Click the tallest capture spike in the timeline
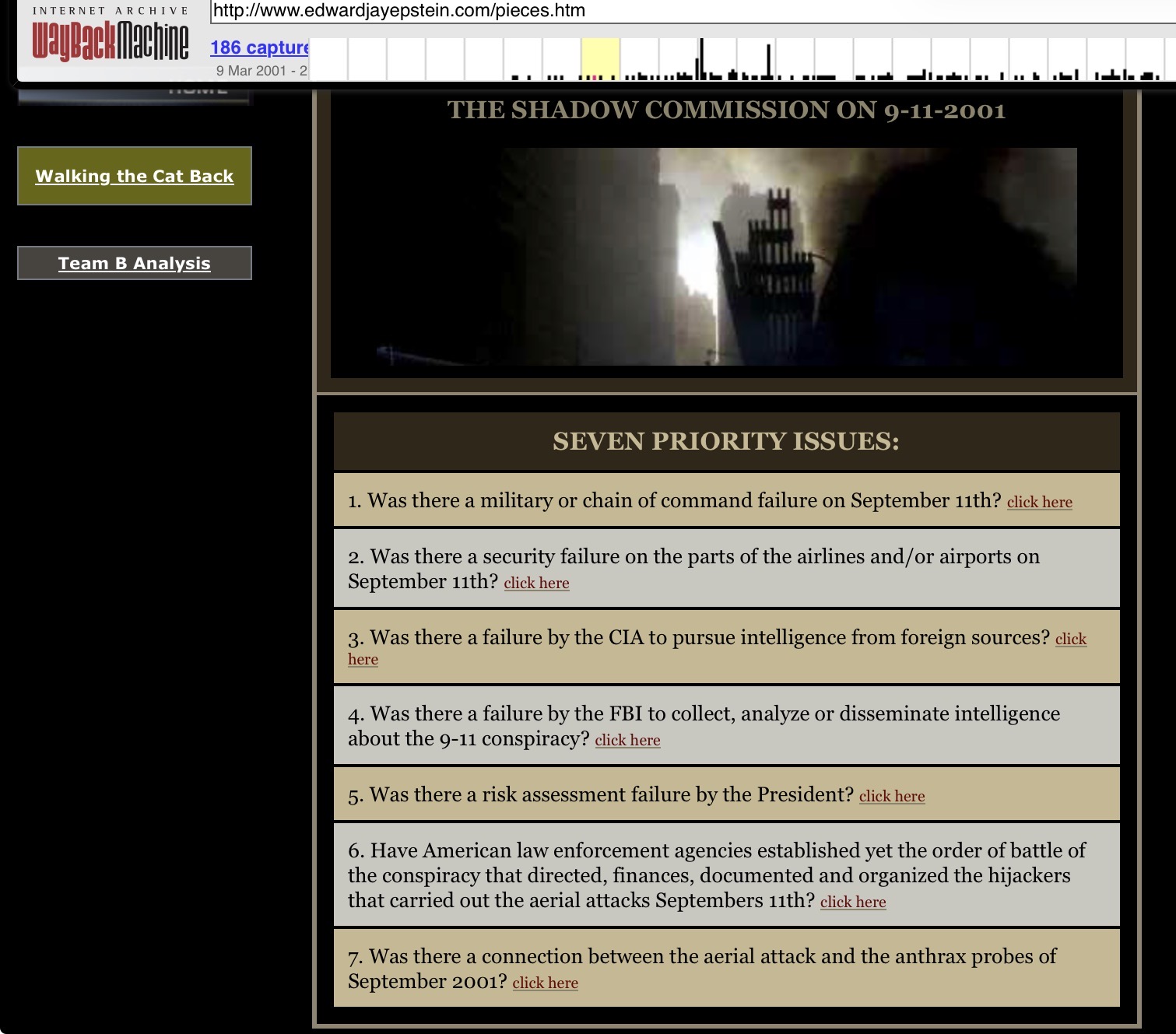 pyautogui.click(x=700, y=58)
